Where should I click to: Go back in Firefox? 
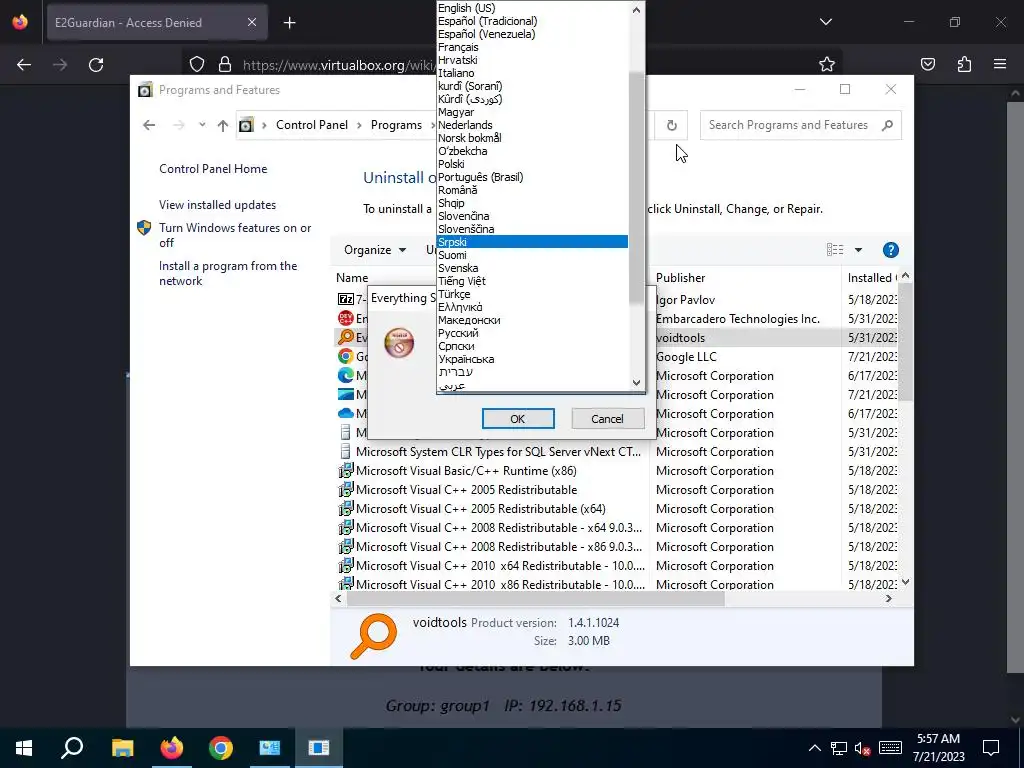[x=24, y=64]
